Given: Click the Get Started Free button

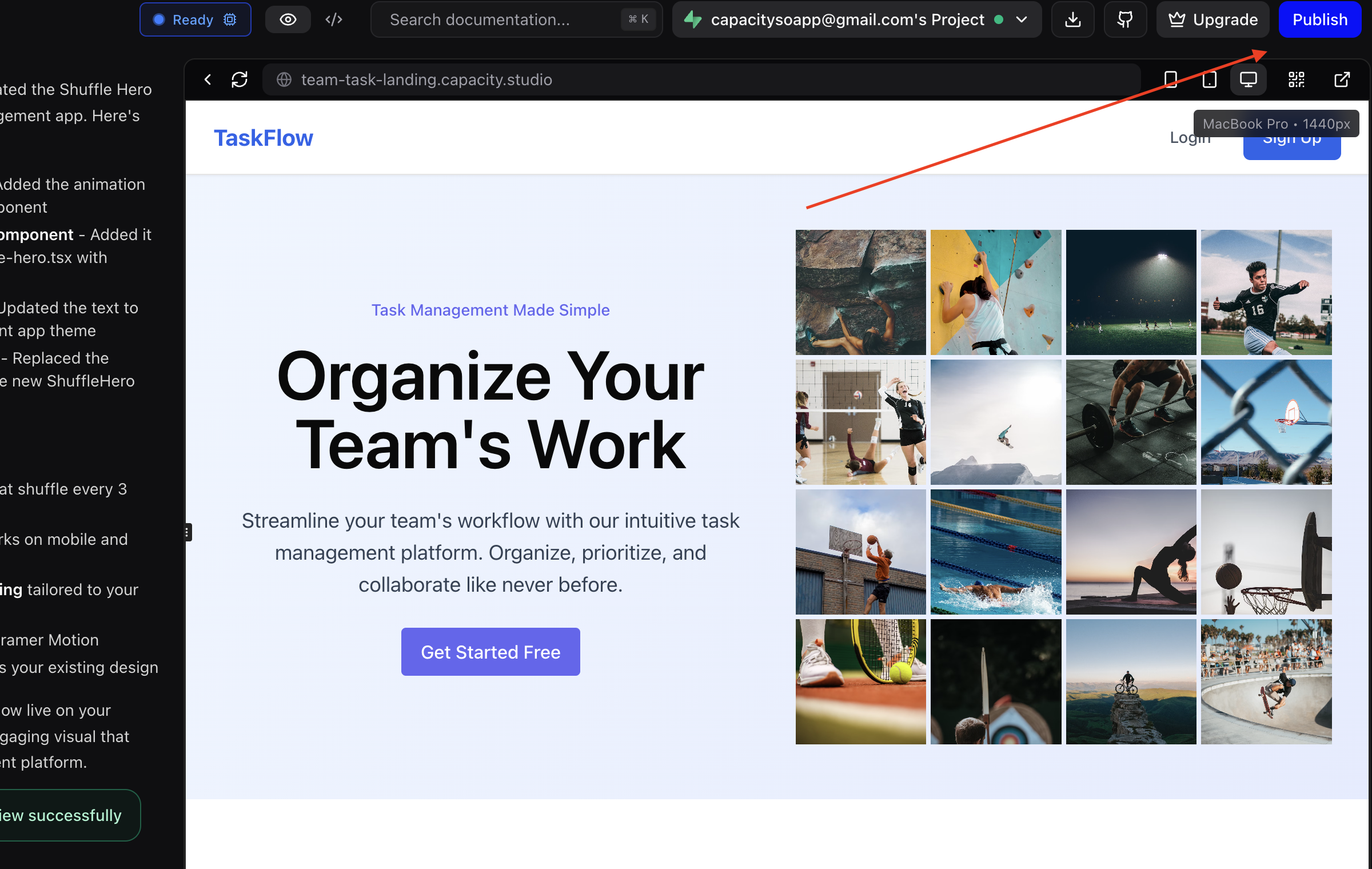Looking at the screenshot, I should [490, 652].
